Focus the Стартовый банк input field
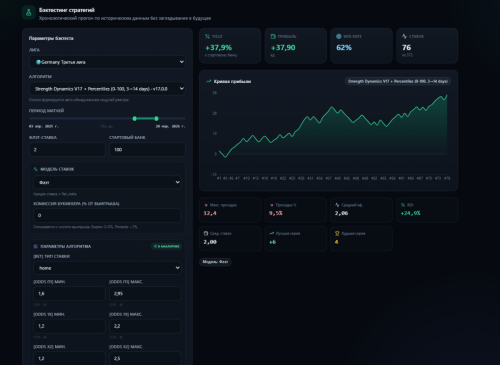500x365 pixels. [x=147, y=150]
